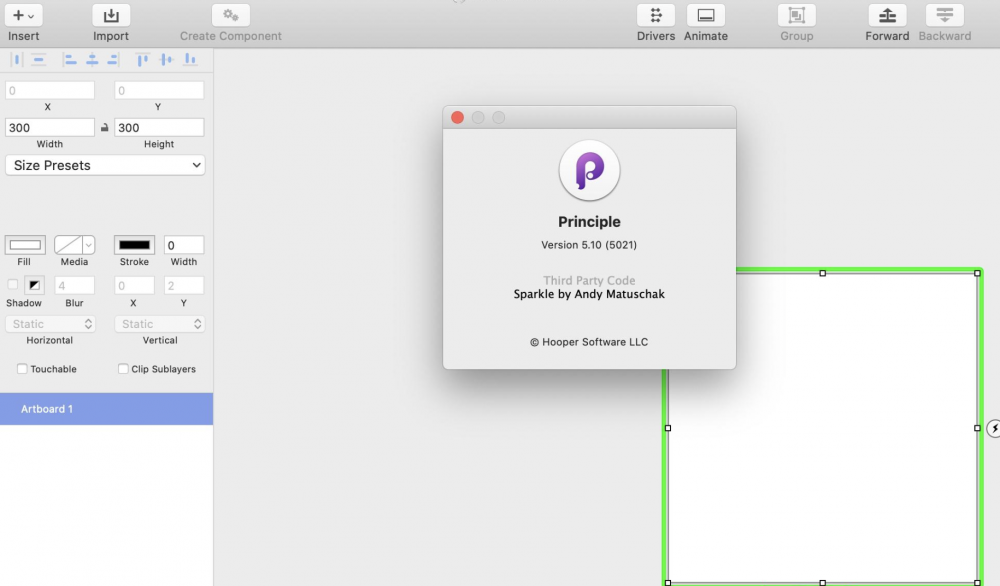Click the Hooper Software LLC copyright text
This screenshot has height=586, width=1000.
(x=589, y=342)
